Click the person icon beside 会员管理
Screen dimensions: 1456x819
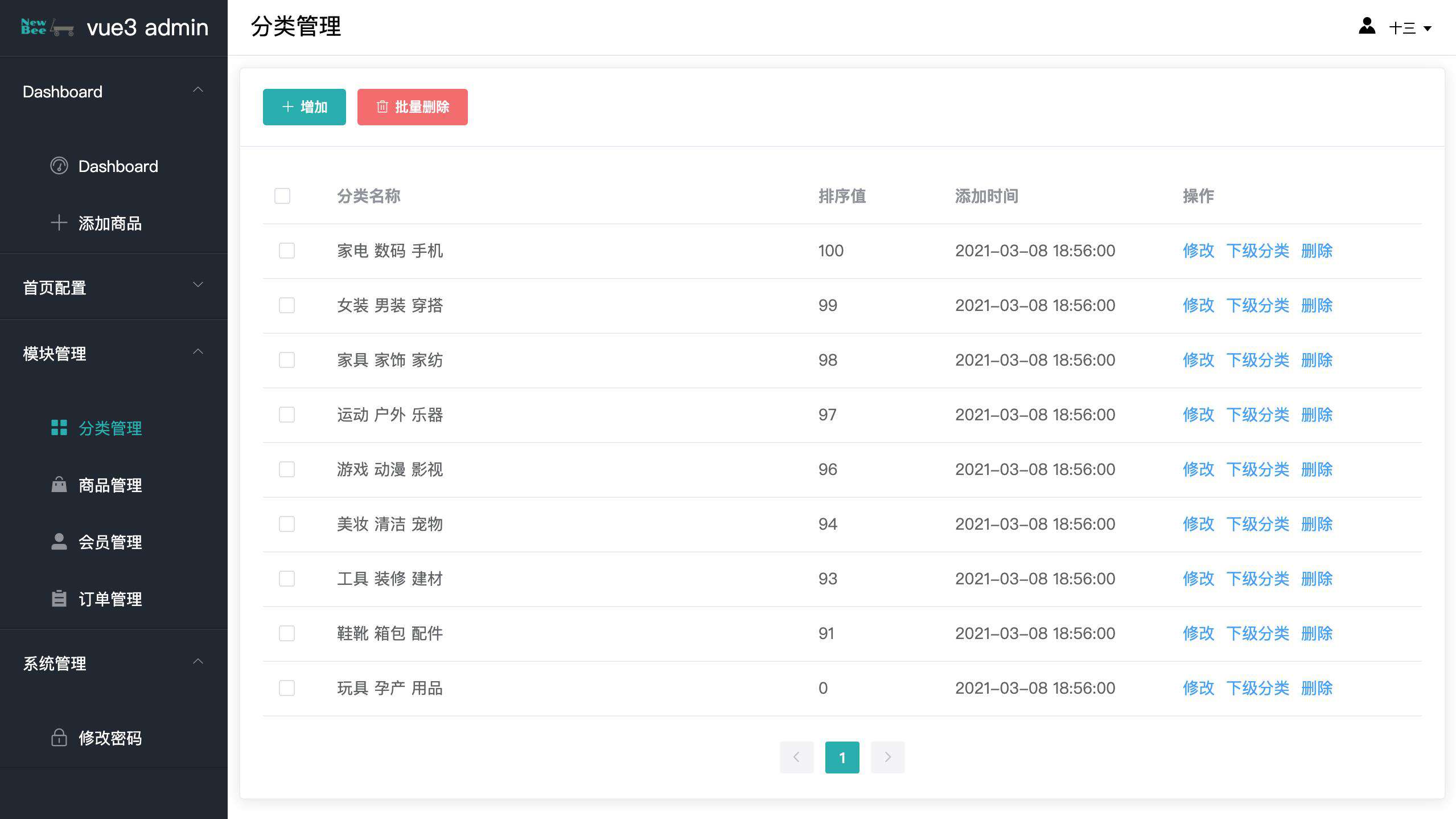point(59,542)
